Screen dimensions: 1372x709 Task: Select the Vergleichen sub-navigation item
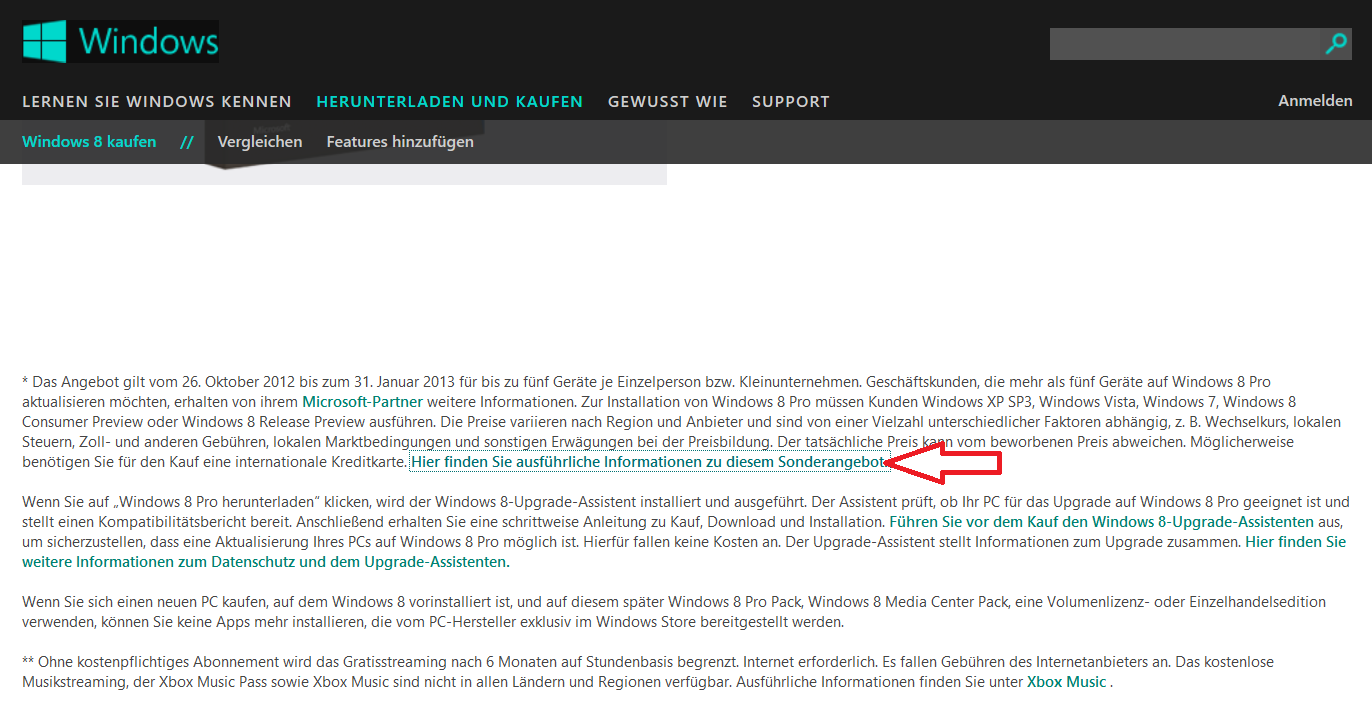pyautogui.click(x=260, y=141)
